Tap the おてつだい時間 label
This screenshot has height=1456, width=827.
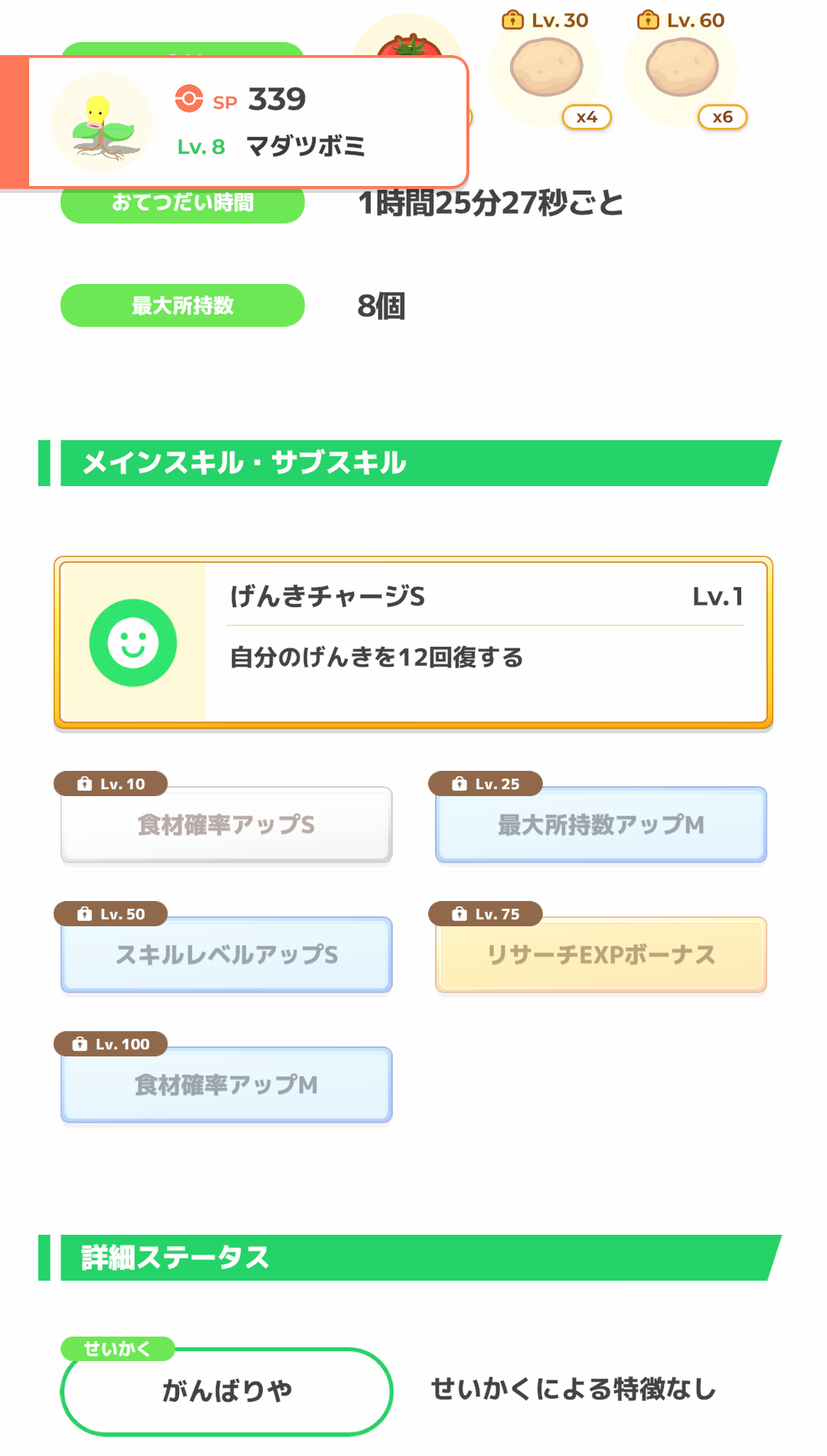(183, 204)
